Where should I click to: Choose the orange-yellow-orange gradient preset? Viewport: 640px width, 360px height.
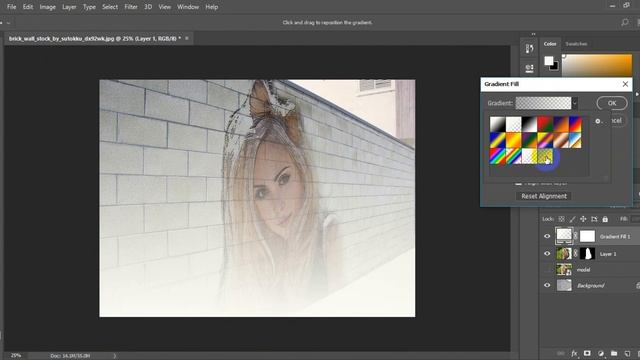pos(513,140)
